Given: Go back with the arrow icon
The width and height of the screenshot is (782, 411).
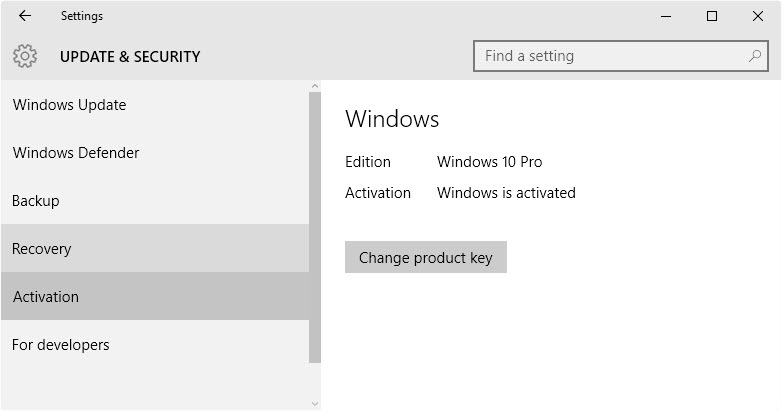Looking at the screenshot, I should tap(24, 16).
